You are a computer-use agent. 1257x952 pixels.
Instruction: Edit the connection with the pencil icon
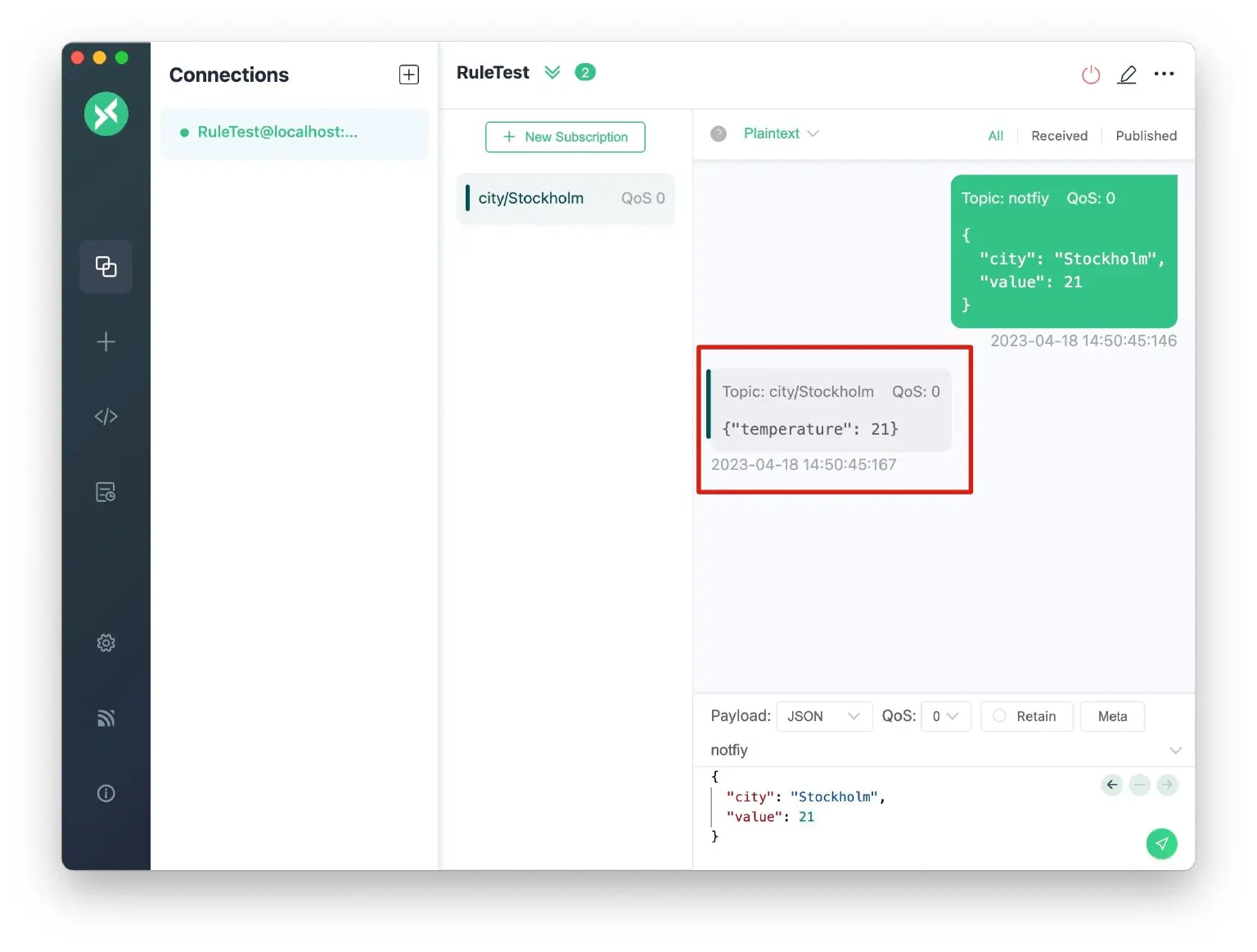1127,74
